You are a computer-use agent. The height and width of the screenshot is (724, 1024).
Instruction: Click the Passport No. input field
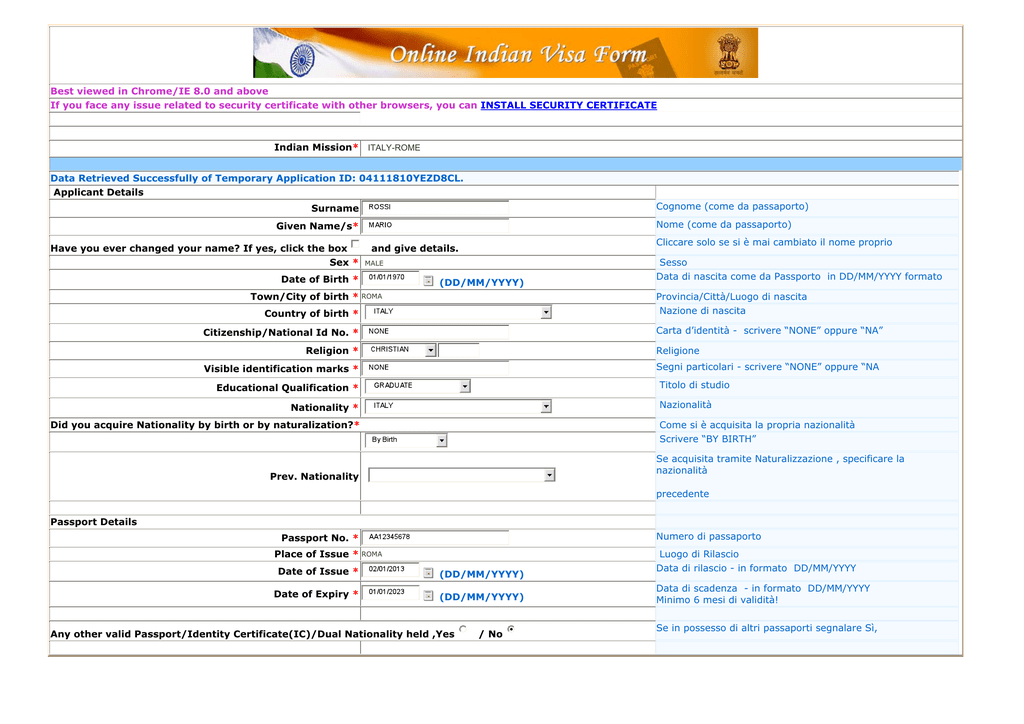pyautogui.click(x=435, y=537)
